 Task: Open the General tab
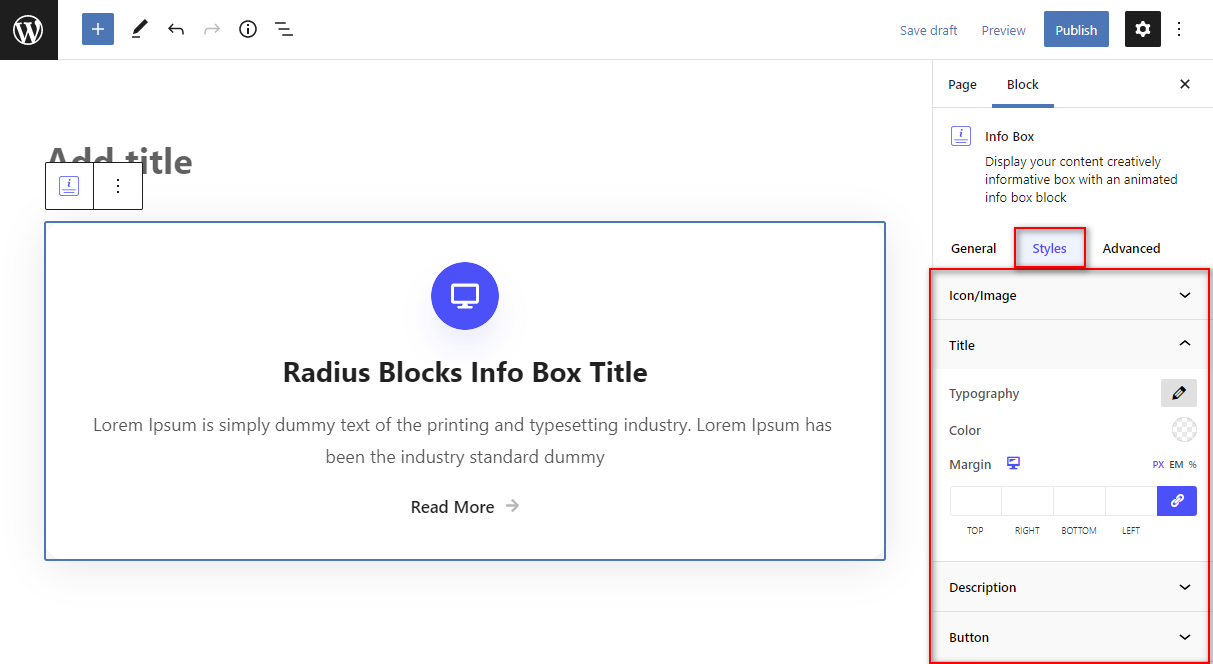973,248
